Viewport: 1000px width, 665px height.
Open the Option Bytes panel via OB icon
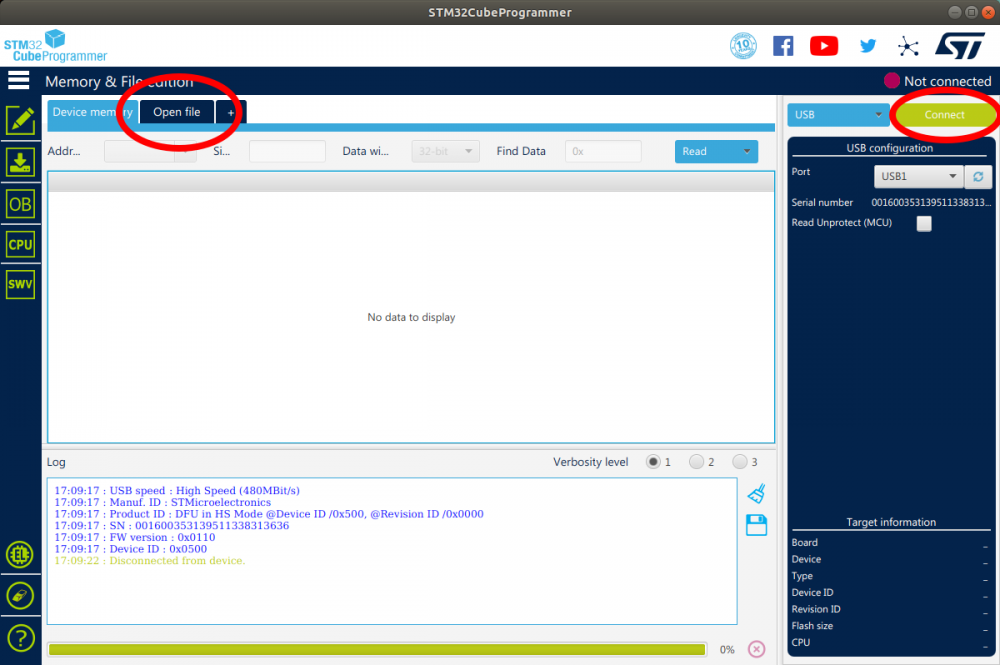[x=21, y=203]
